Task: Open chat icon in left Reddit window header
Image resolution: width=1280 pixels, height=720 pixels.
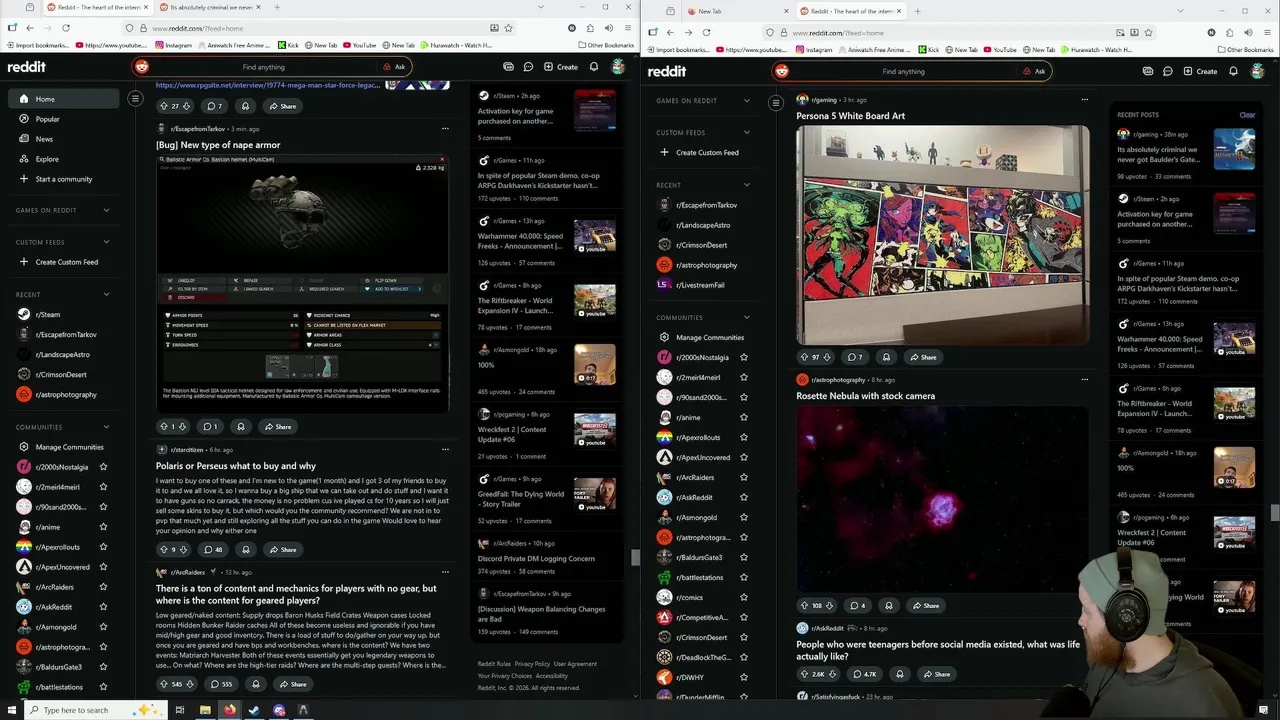Action: [x=528, y=67]
